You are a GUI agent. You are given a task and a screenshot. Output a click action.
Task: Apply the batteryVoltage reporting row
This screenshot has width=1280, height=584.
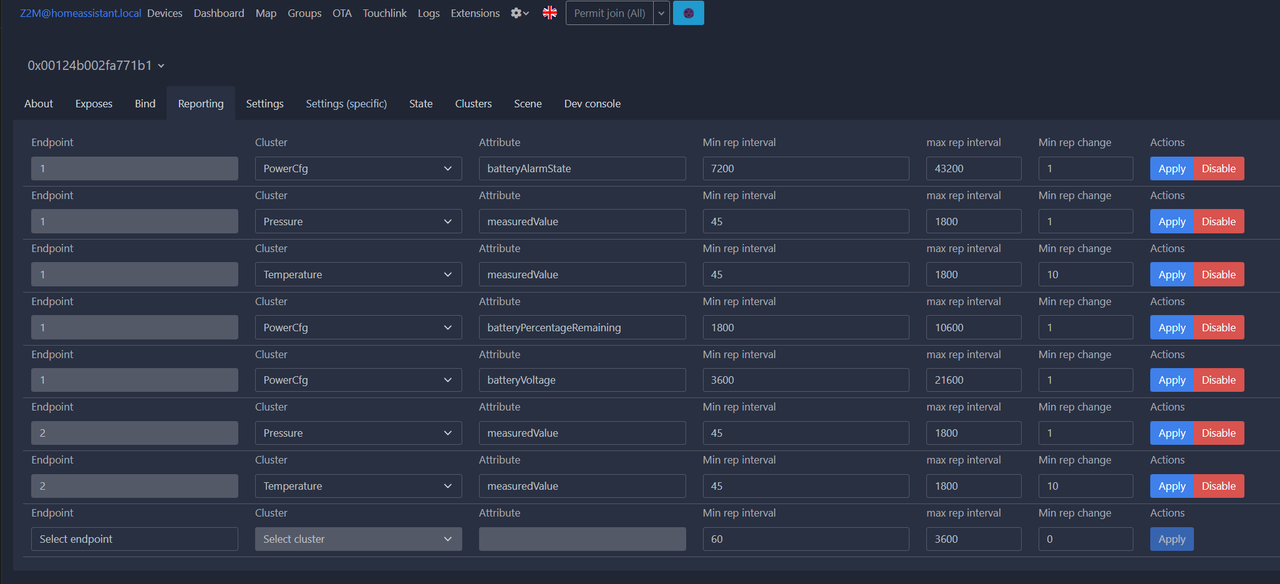[x=1171, y=380]
